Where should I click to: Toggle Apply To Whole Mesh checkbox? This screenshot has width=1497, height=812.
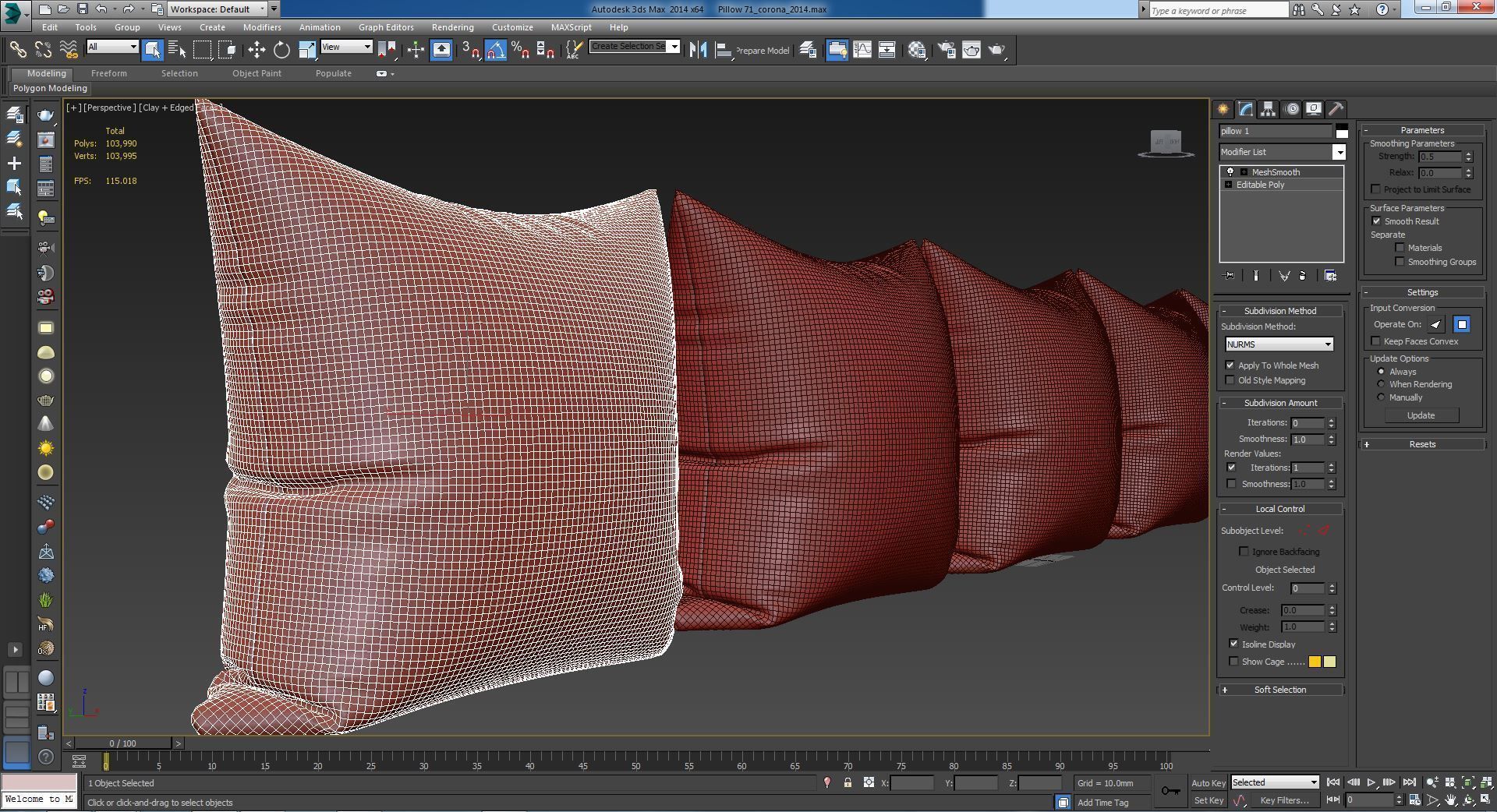(x=1230, y=365)
